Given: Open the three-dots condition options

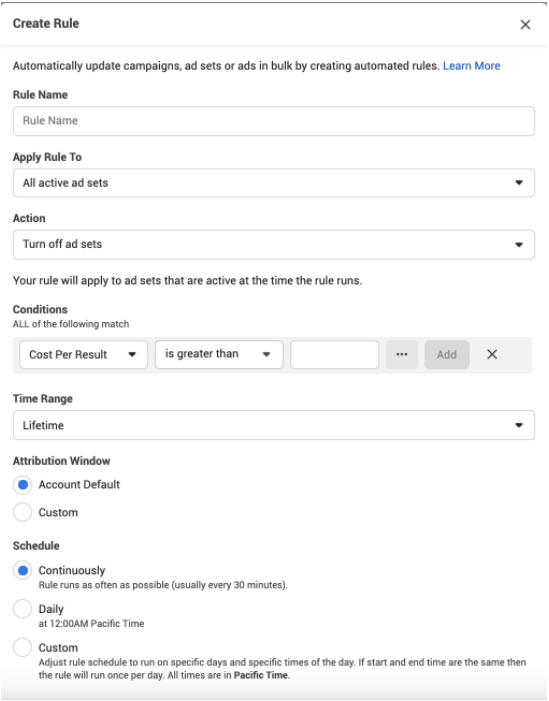Looking at the screenshot, I should 401,355.
